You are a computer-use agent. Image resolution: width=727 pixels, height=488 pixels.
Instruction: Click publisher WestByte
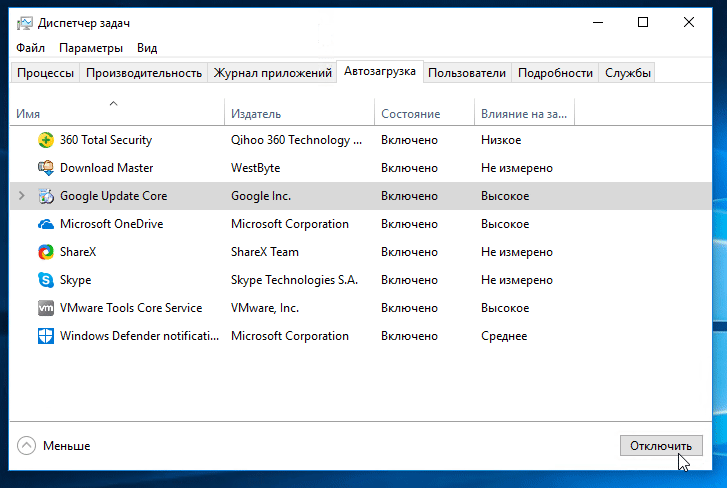tap(255, 168)
